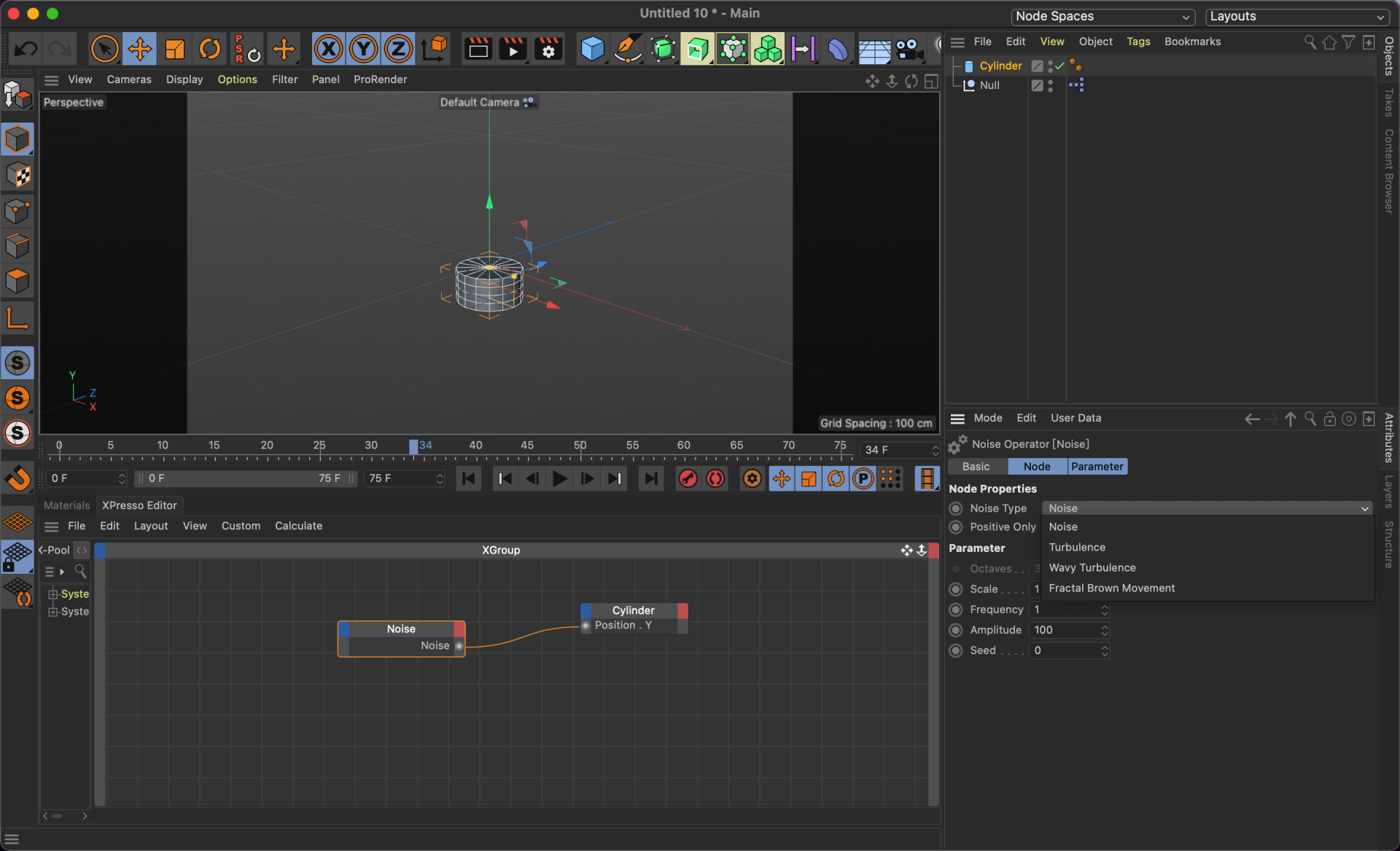Toggle Parameter keyframe recording P icon

pos(863,478)
